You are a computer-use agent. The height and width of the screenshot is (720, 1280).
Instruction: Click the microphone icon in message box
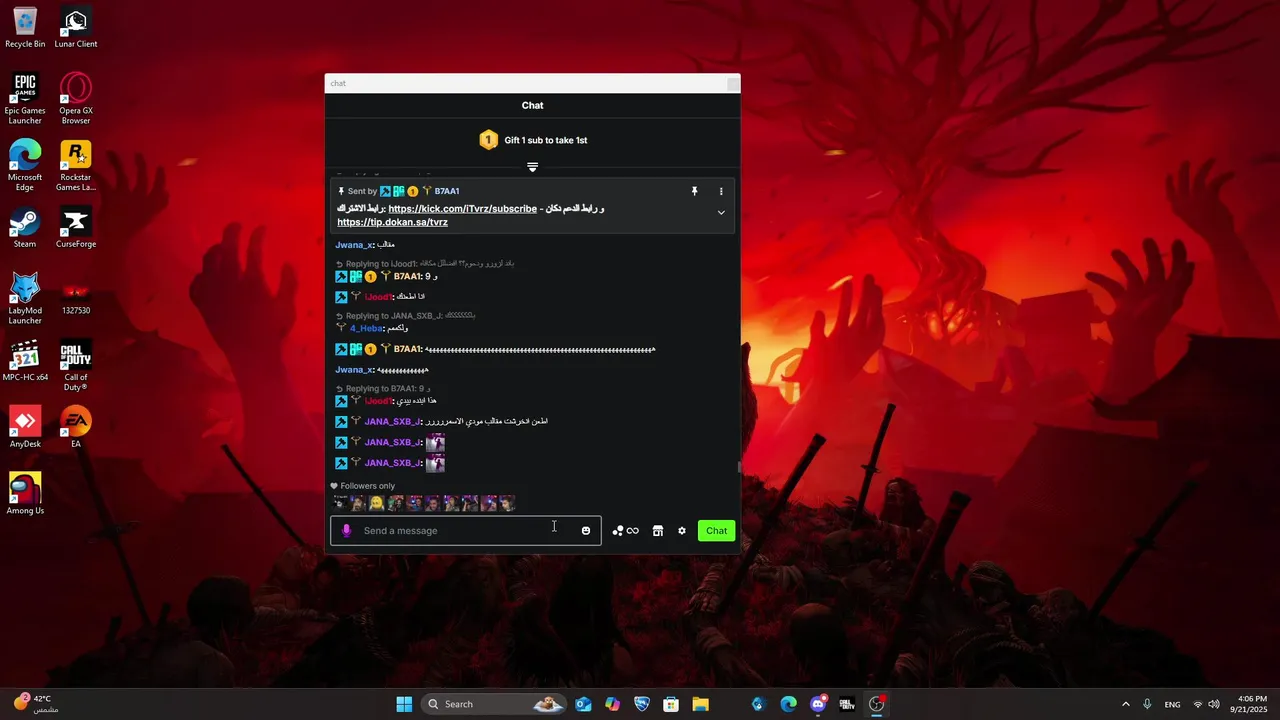click(347, 531)
